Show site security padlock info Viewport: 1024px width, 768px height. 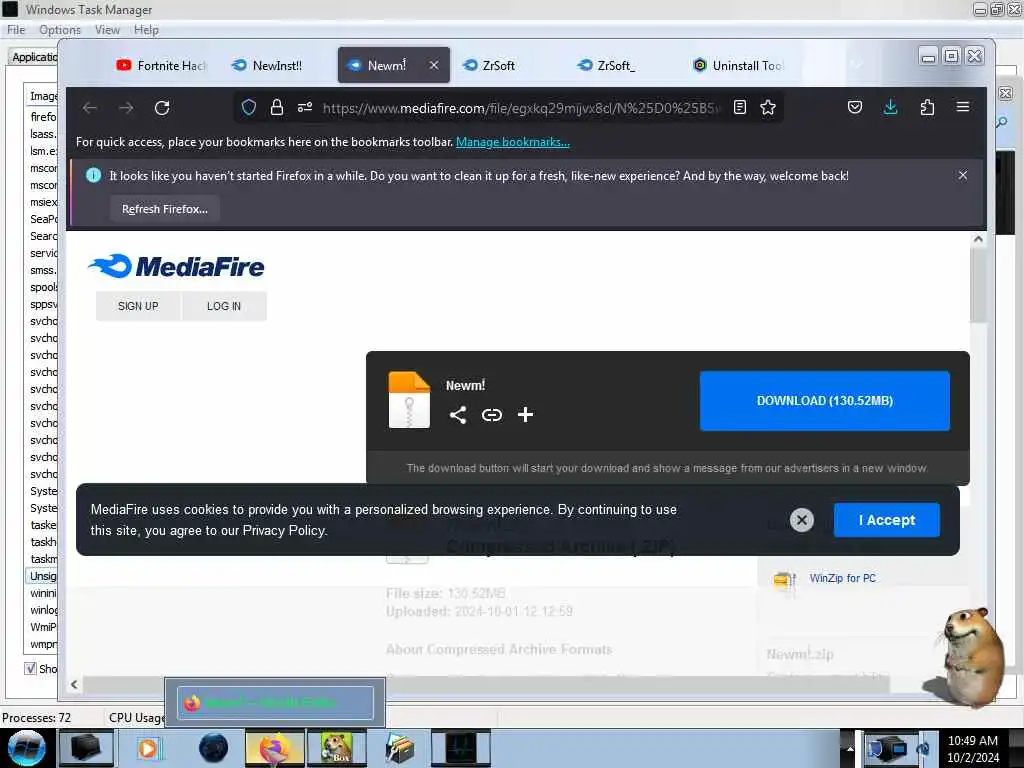click(277, 107)
